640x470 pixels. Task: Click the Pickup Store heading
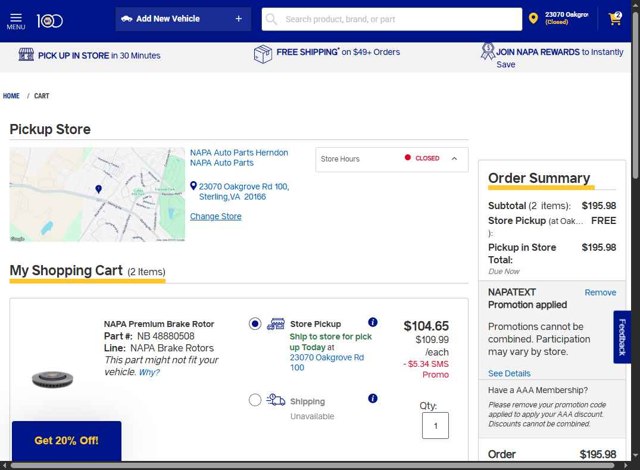click(x=50, y=129)
